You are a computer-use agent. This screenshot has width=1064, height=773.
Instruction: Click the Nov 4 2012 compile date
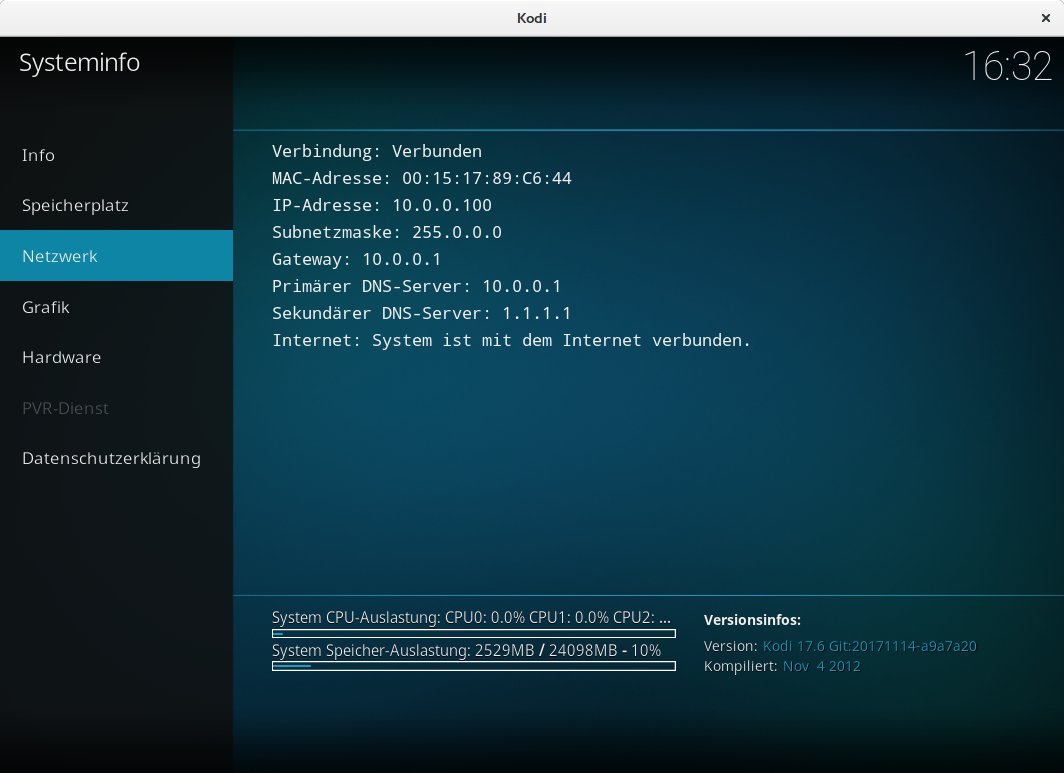click(821, 666)
